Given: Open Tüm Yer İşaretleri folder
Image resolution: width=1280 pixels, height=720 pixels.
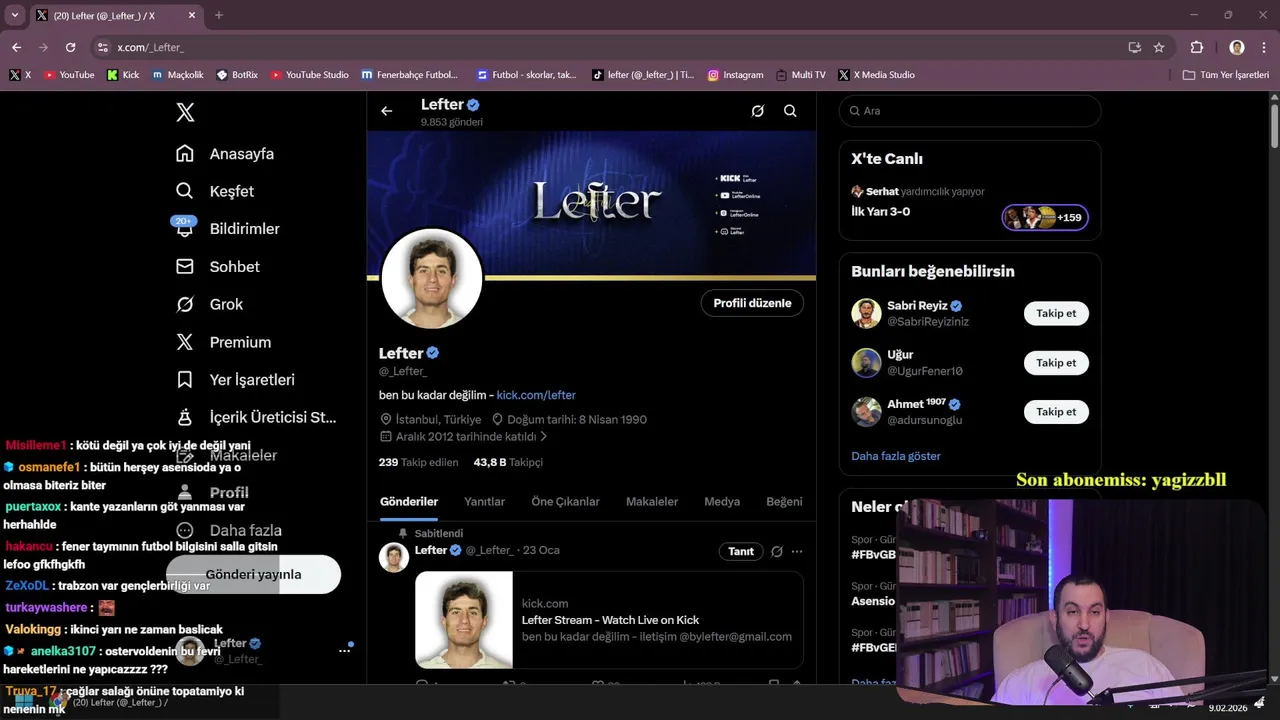Looking at the screenshot, I should pos(1225,75).
